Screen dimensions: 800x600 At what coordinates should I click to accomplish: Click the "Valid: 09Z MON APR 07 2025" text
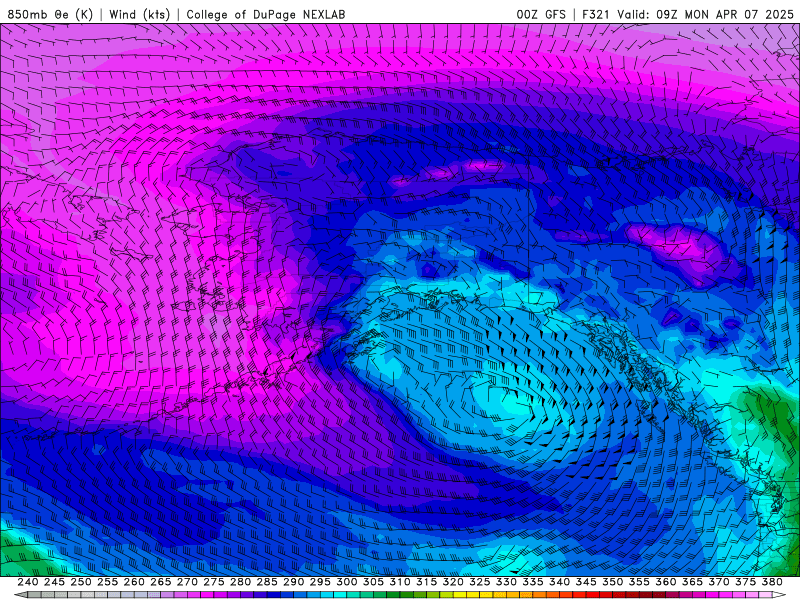[705, 14]
